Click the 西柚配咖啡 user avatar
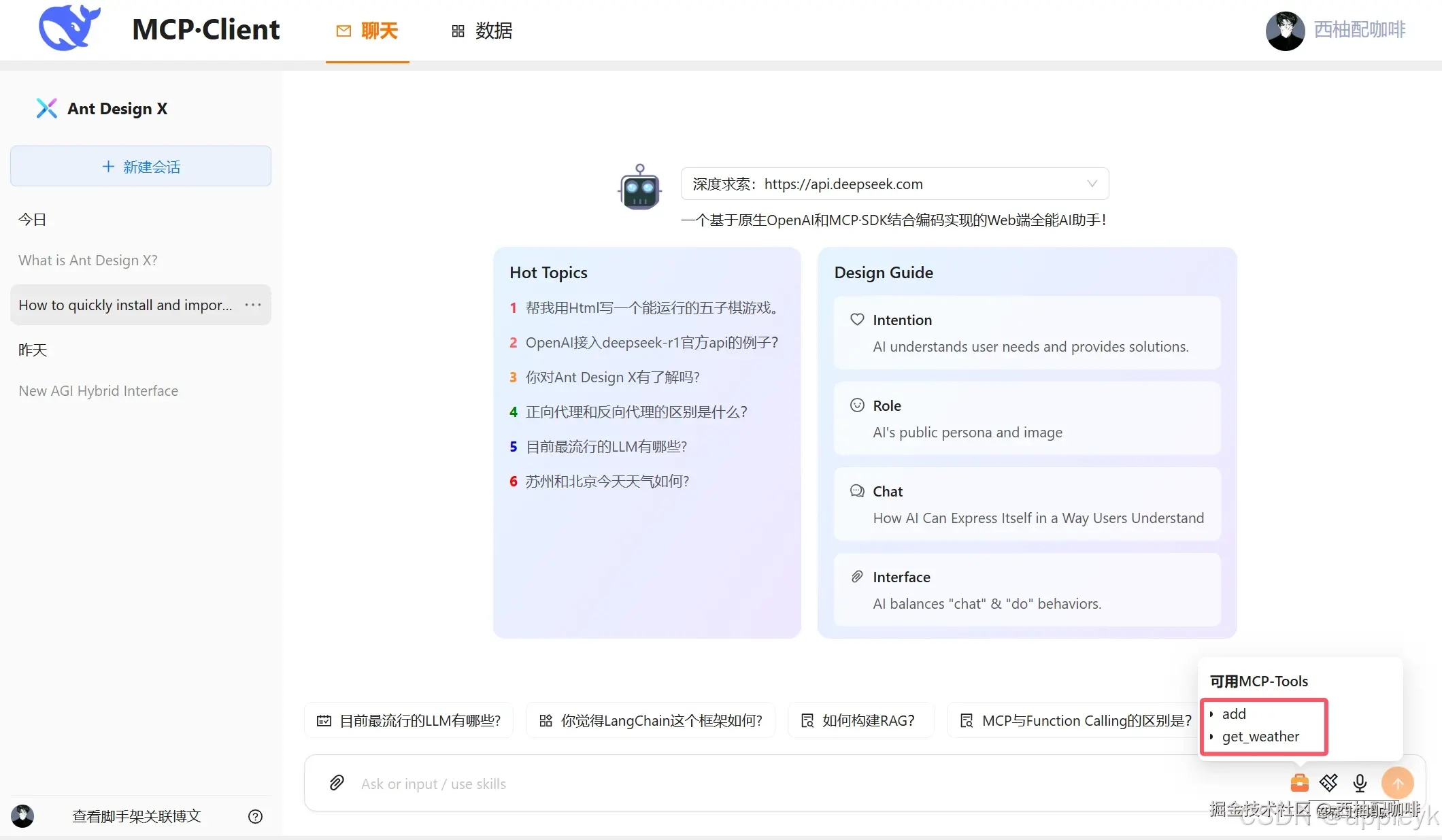Viewport: 1442px width, 840px height. 1284,30
